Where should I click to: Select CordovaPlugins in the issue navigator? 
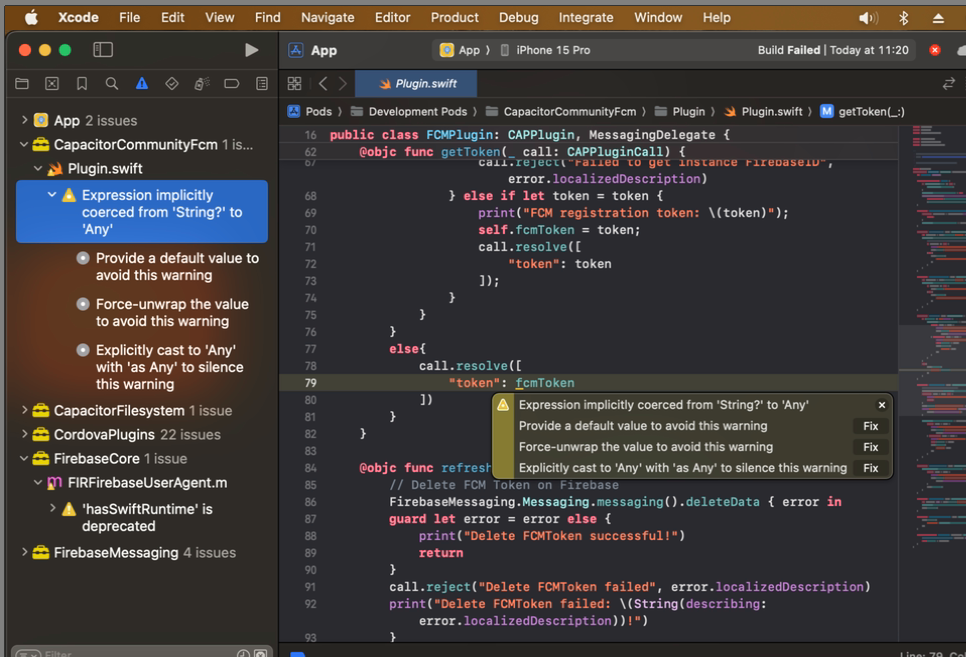[142, 434]
